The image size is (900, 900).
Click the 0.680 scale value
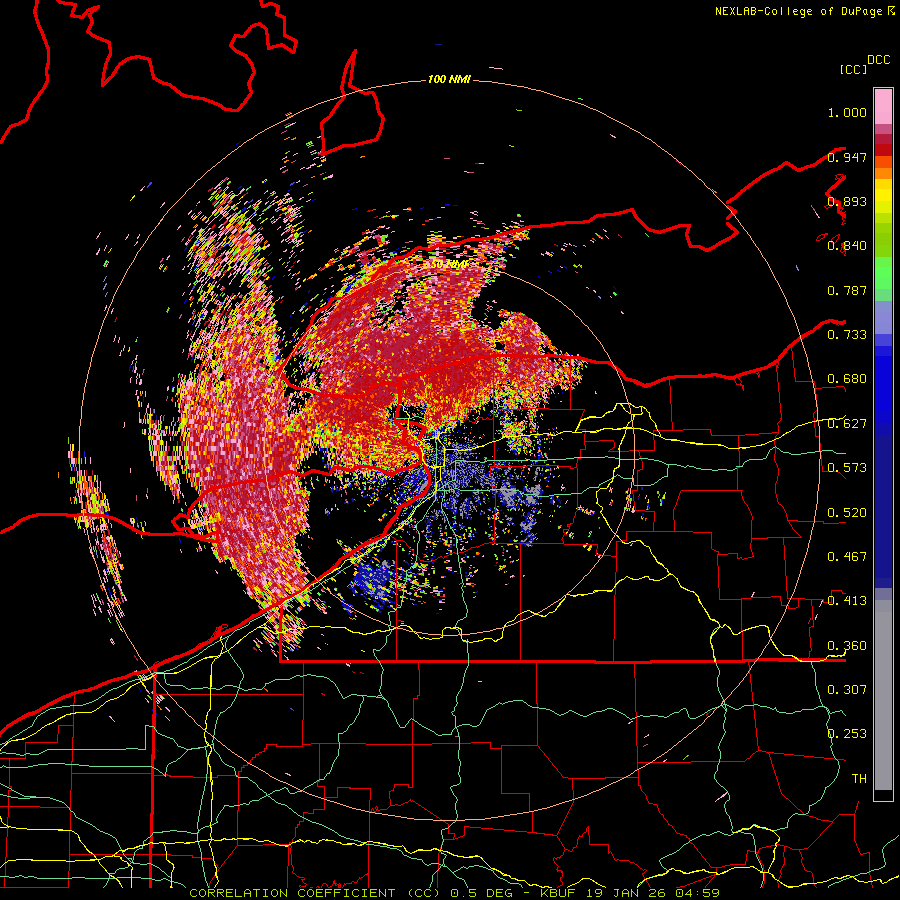847,379
